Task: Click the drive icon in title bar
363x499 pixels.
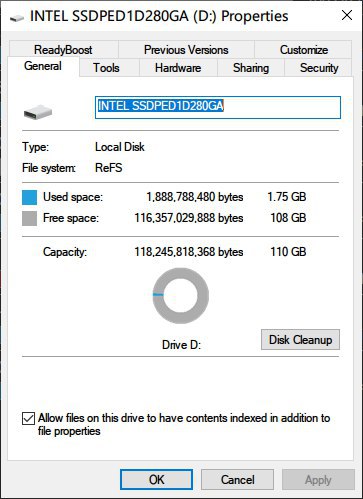Action: [17, 18]
